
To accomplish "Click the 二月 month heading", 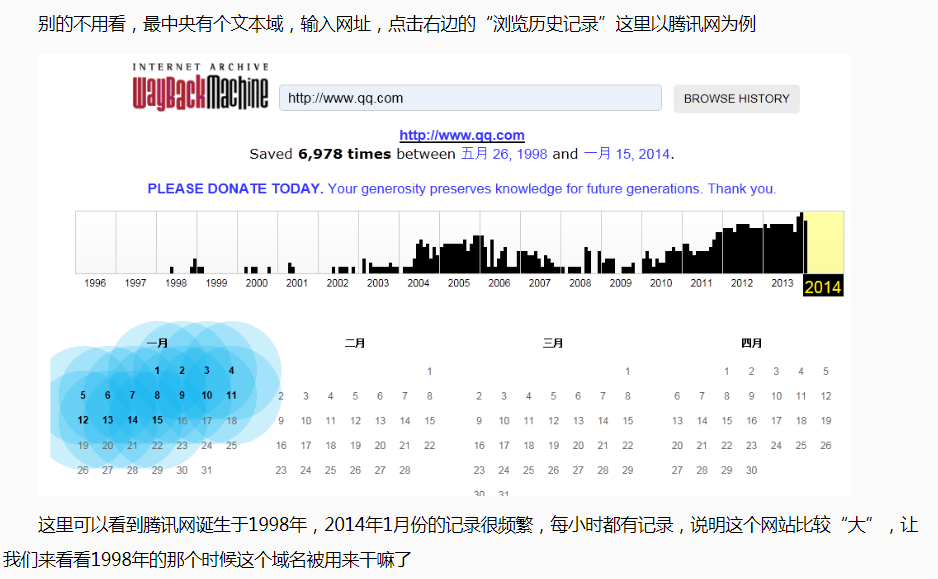I will tap(355, 343).
